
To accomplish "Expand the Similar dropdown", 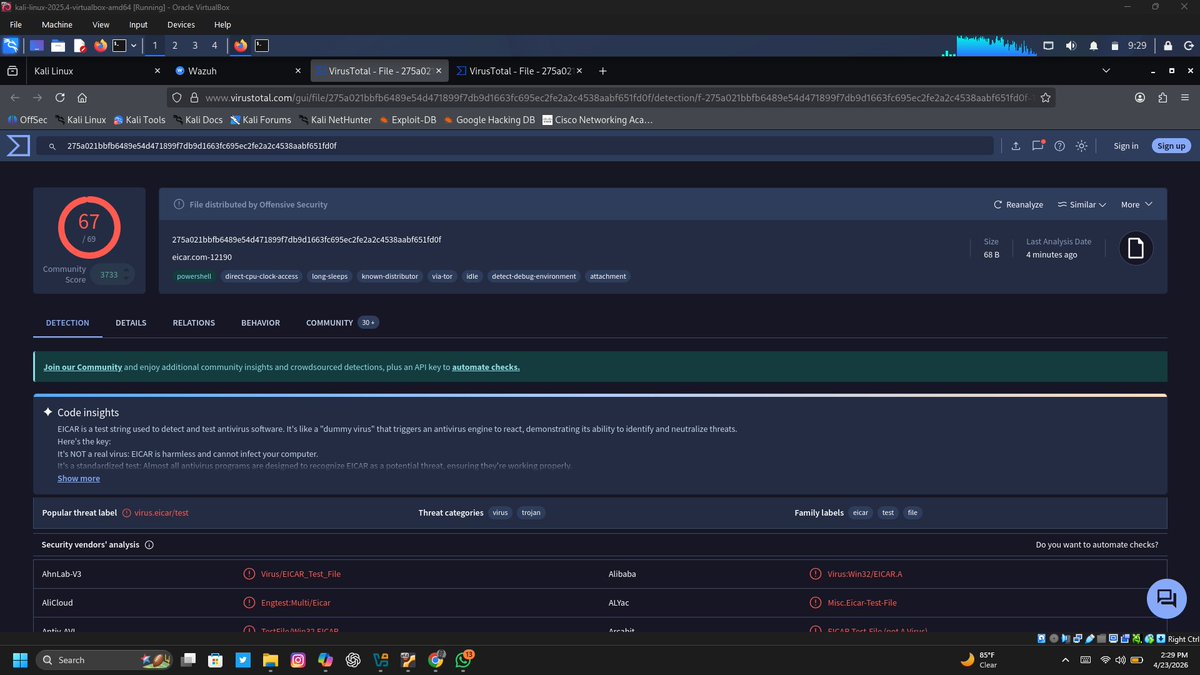I will (x=1081, y=204).
